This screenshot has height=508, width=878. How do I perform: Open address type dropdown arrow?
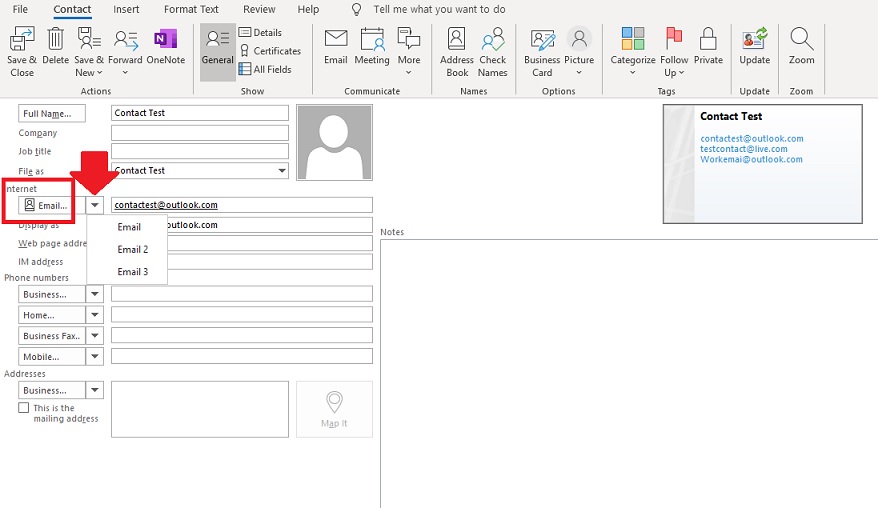click(95, 390)
